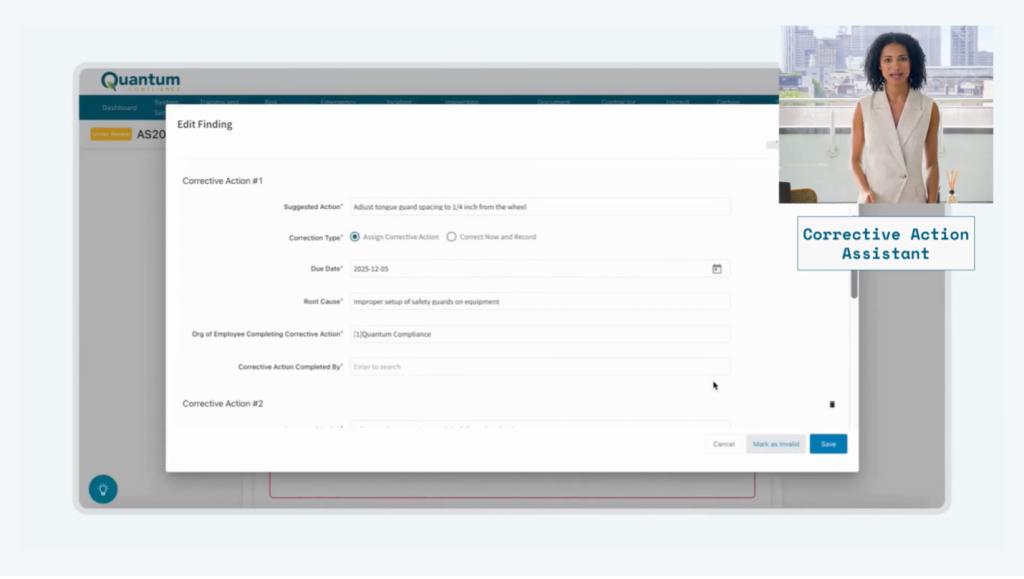Open Corrective Action Completed By search box

click(539, 367)
